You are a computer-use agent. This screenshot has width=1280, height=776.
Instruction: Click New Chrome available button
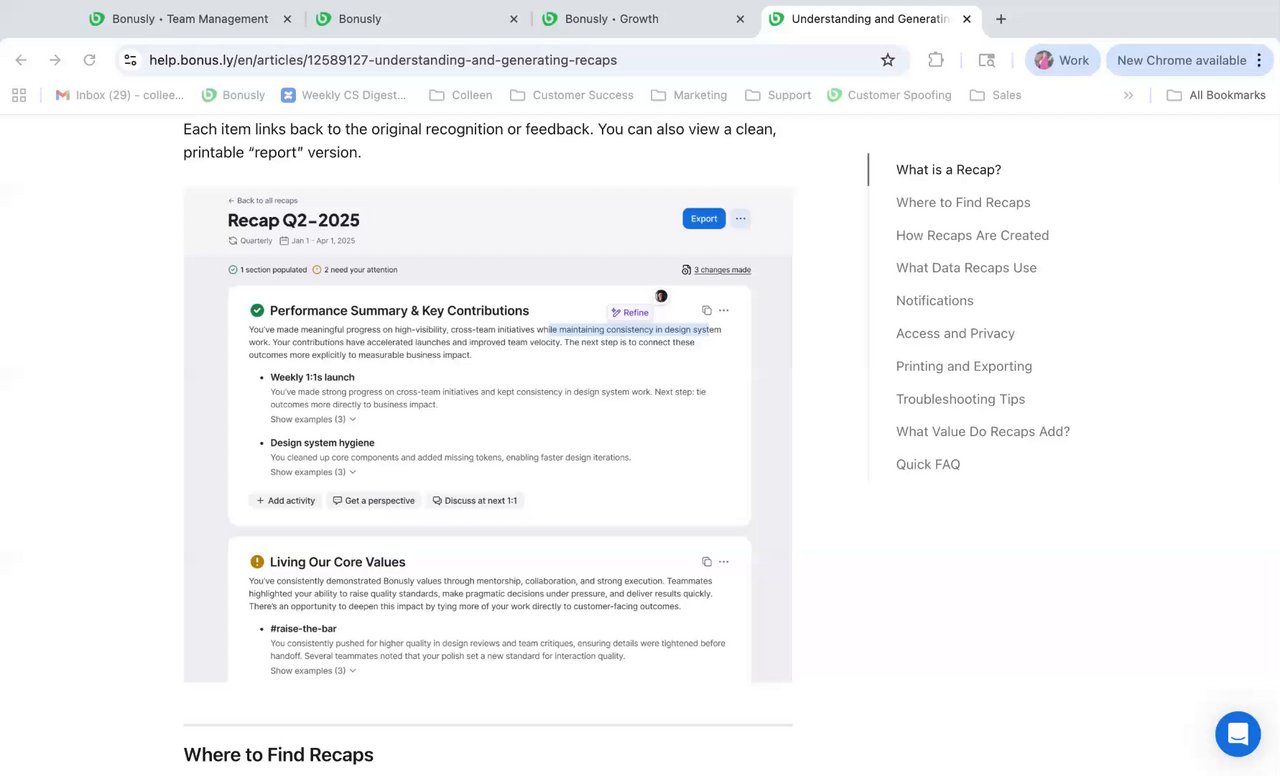(1181, 60)
